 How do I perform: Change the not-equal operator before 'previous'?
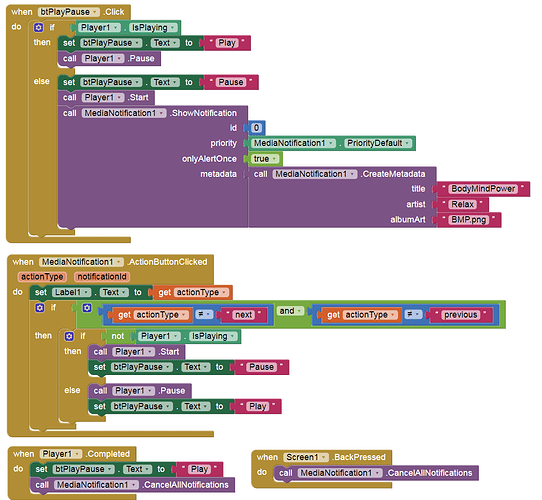coord(413,314)
